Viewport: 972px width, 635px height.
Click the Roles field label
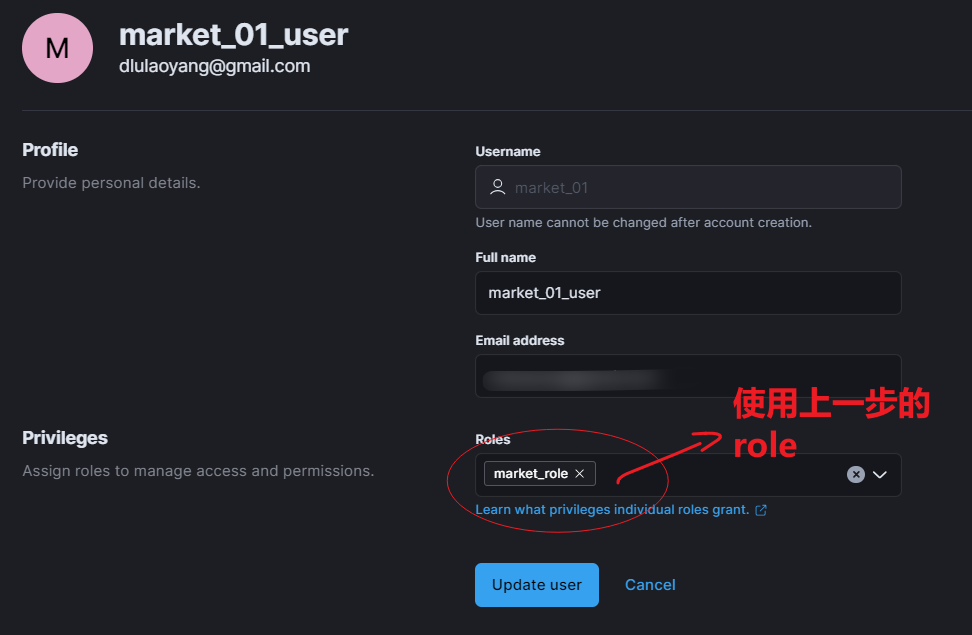click(493, 439)
